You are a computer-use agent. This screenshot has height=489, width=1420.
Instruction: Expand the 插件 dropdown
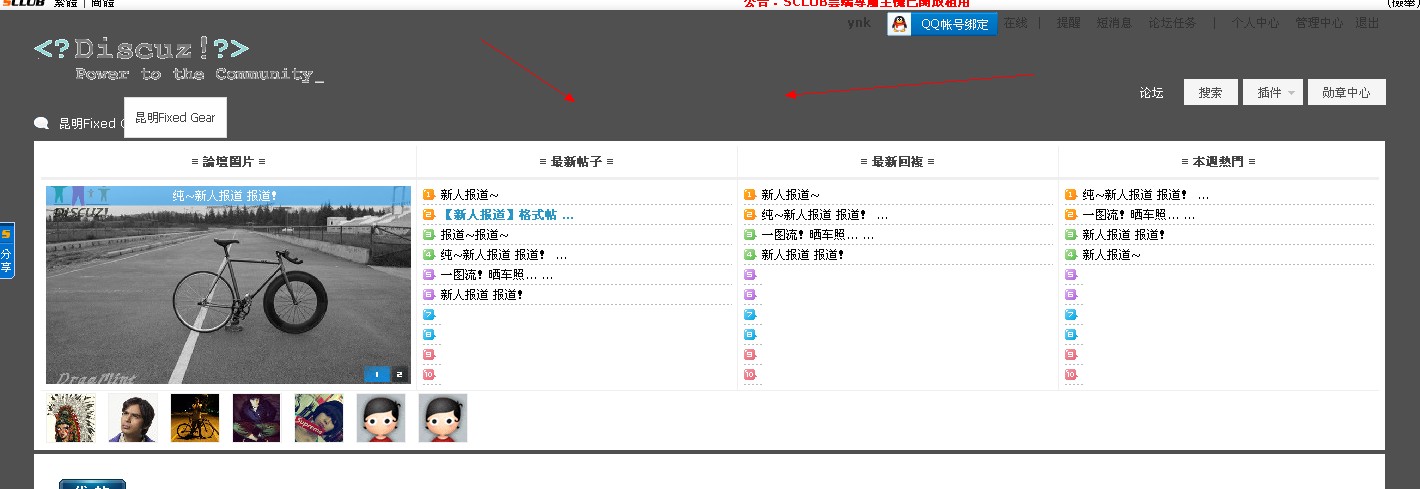(1273, 92)
